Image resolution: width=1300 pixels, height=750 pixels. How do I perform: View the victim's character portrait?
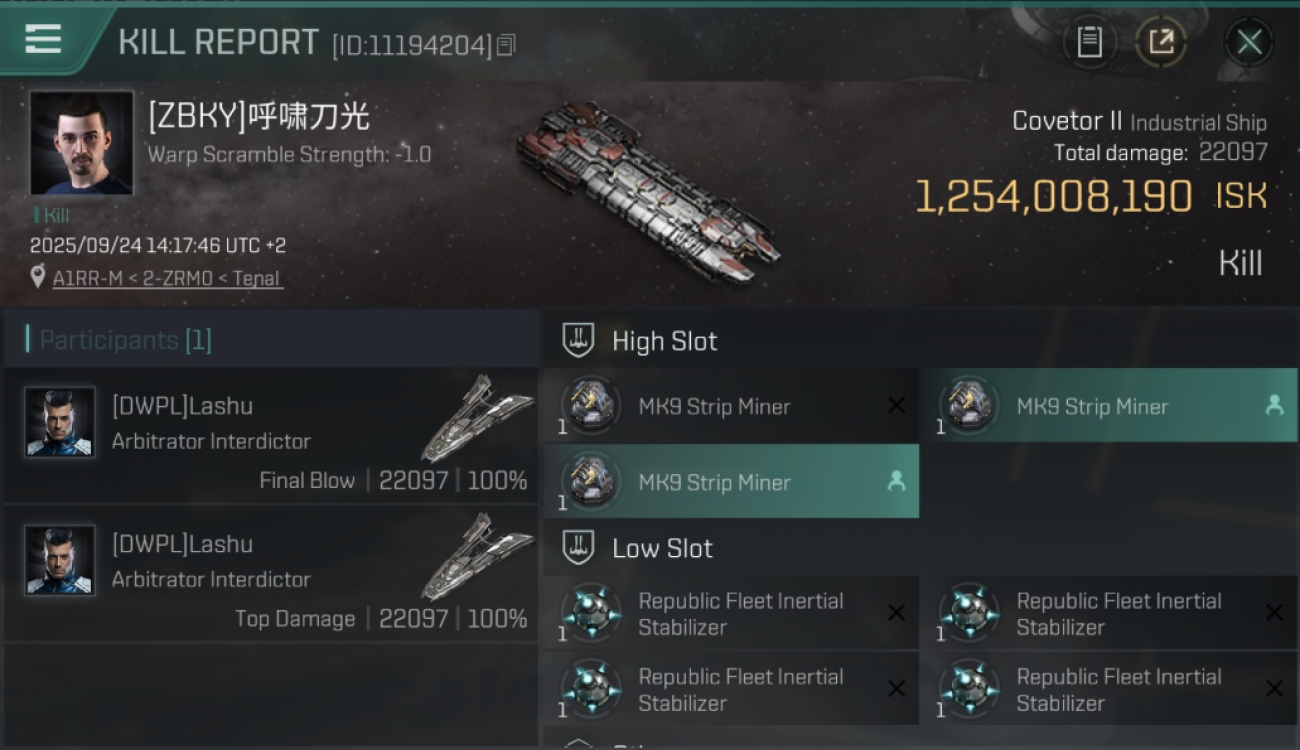(81, 143)
